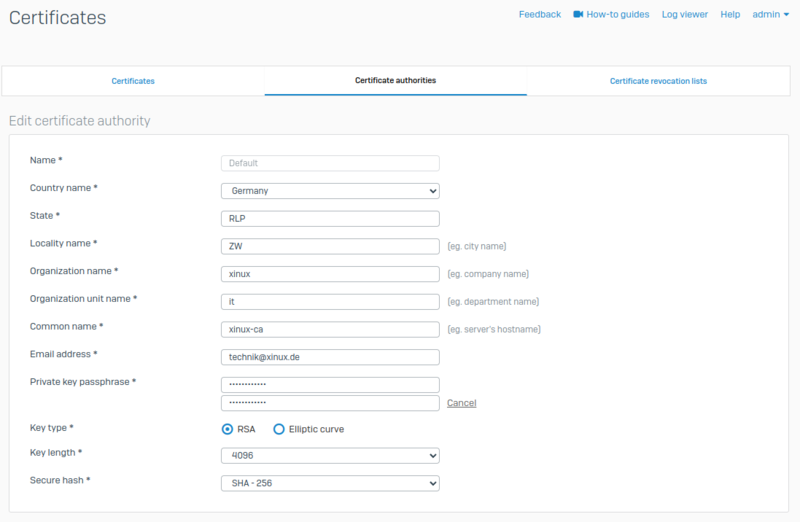Image resolution: width=800 pixels, height=522 pixels.
Task: Switch to the Certificates tab
Action: click(133, 81)
